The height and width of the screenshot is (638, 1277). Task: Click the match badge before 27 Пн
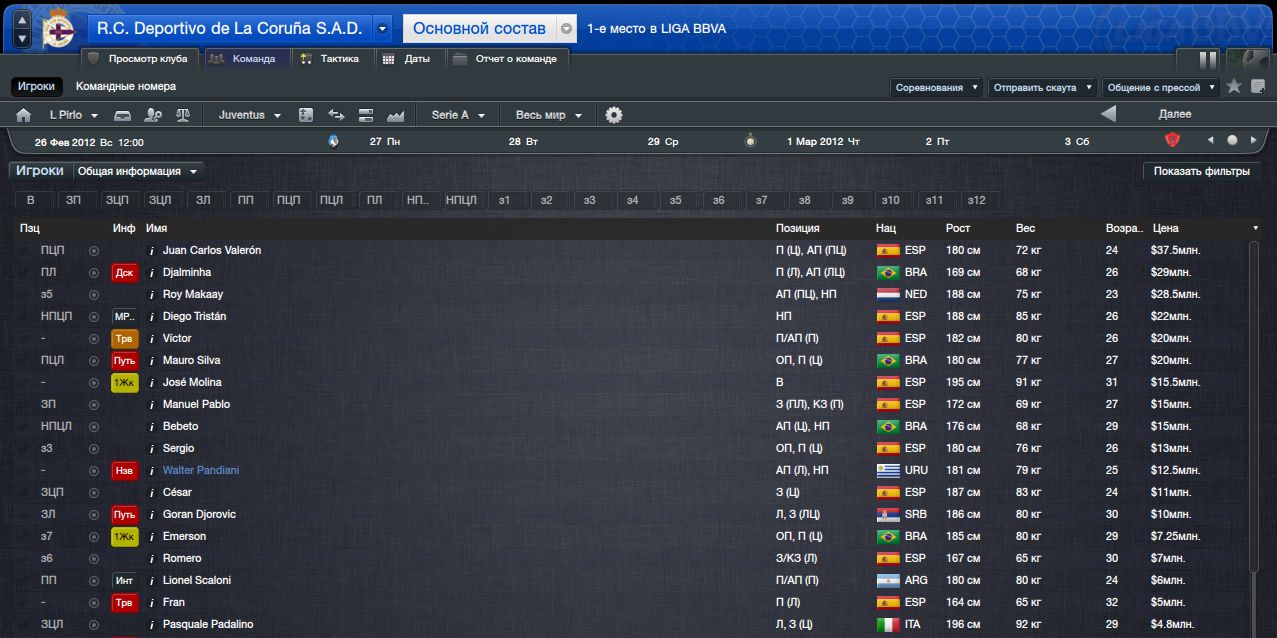[334, 141]
